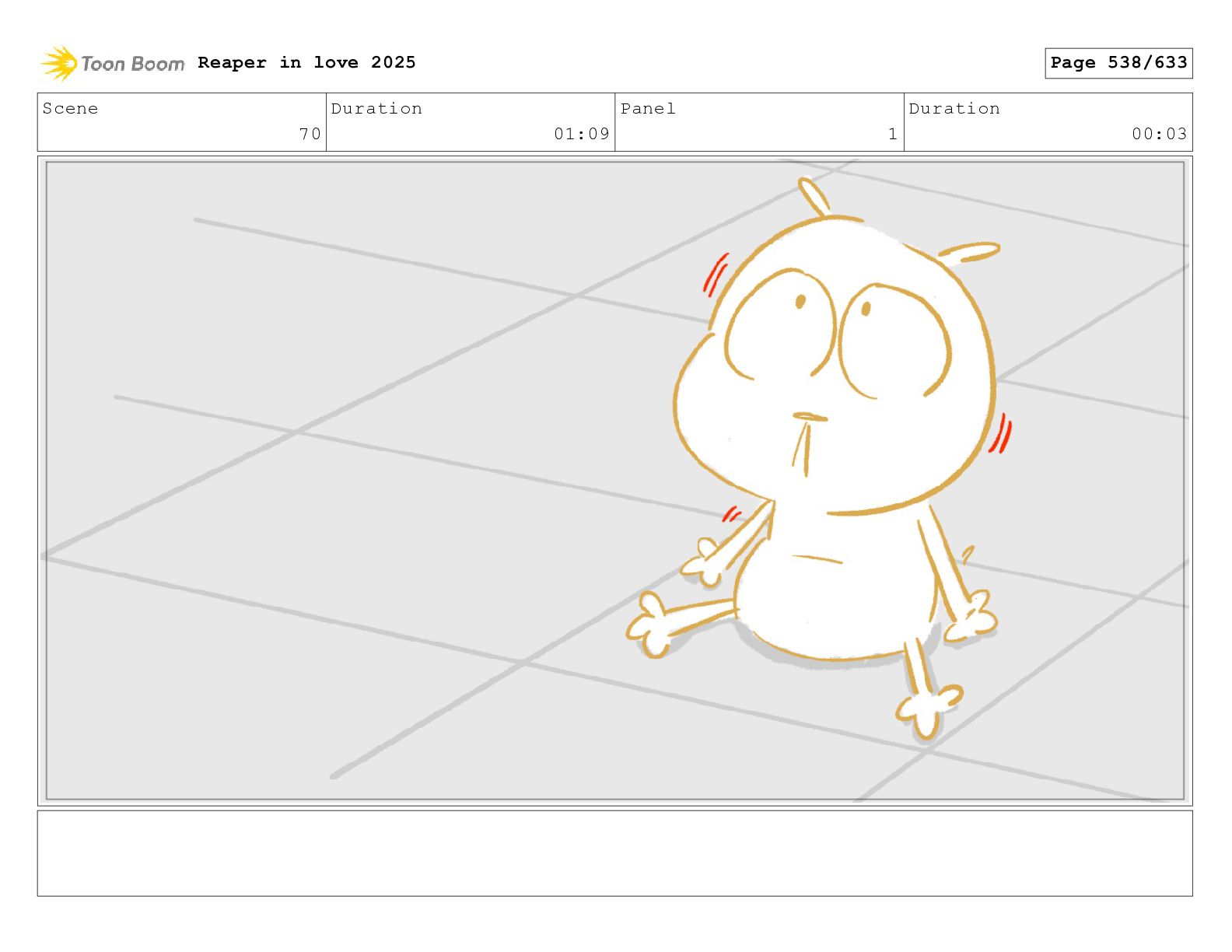Select the panel number '1'
1232x952 pixels.
click(x=893, y=134)
